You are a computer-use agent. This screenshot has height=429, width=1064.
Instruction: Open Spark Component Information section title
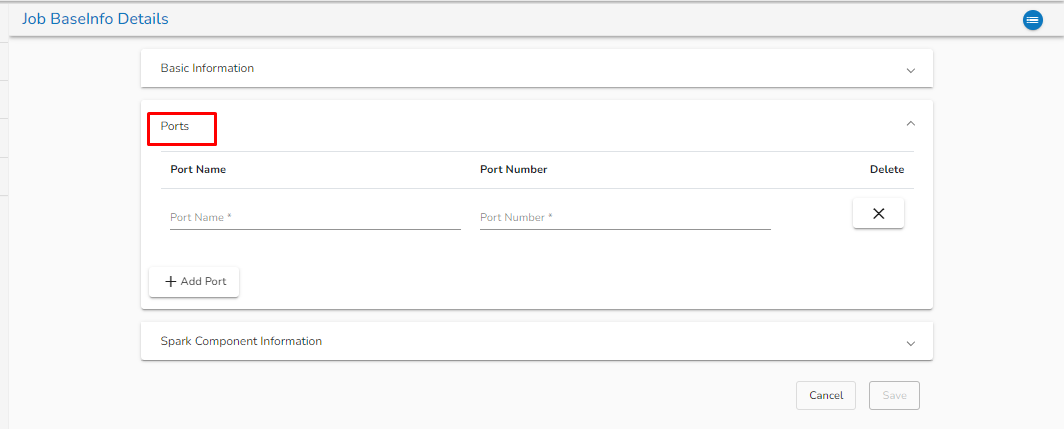point(241,341)
